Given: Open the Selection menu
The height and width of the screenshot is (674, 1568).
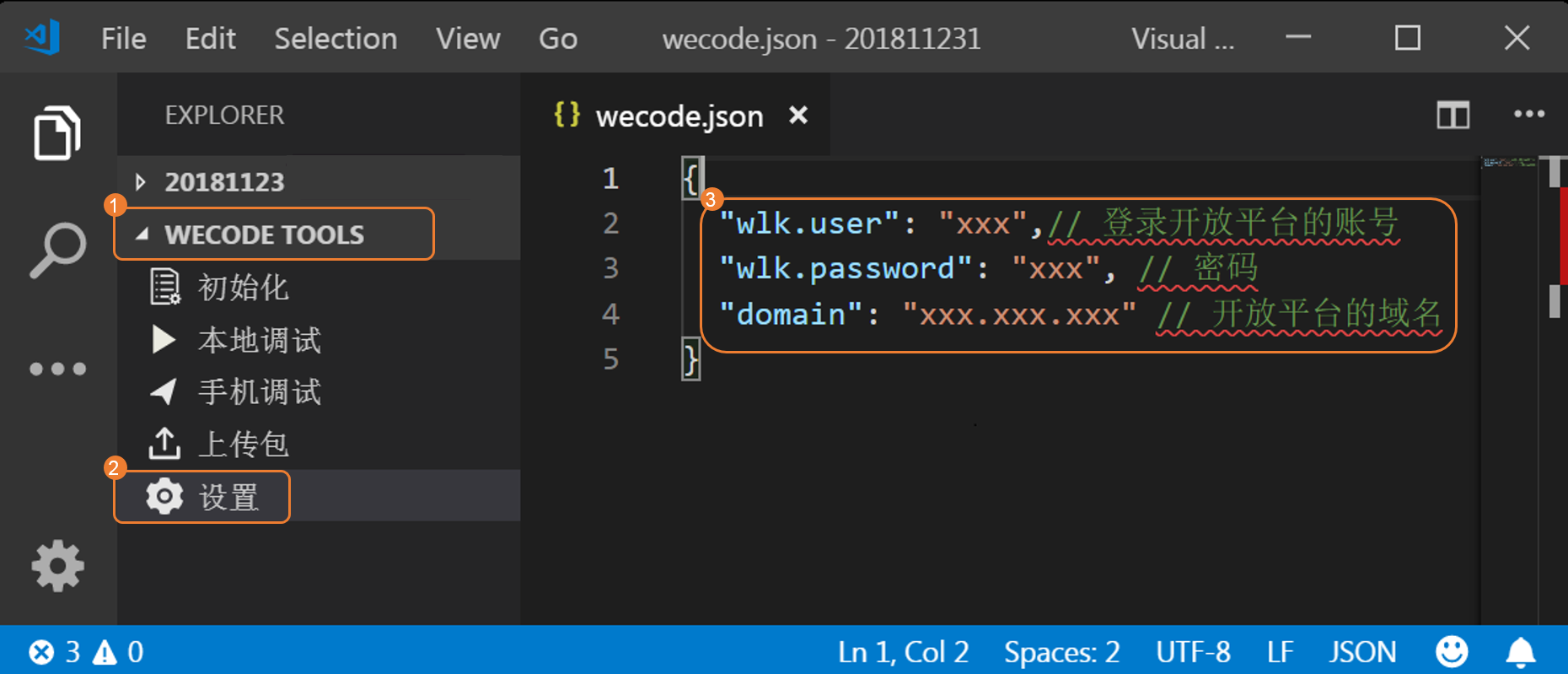Looking at the screenshot, I should pos(336,39).
